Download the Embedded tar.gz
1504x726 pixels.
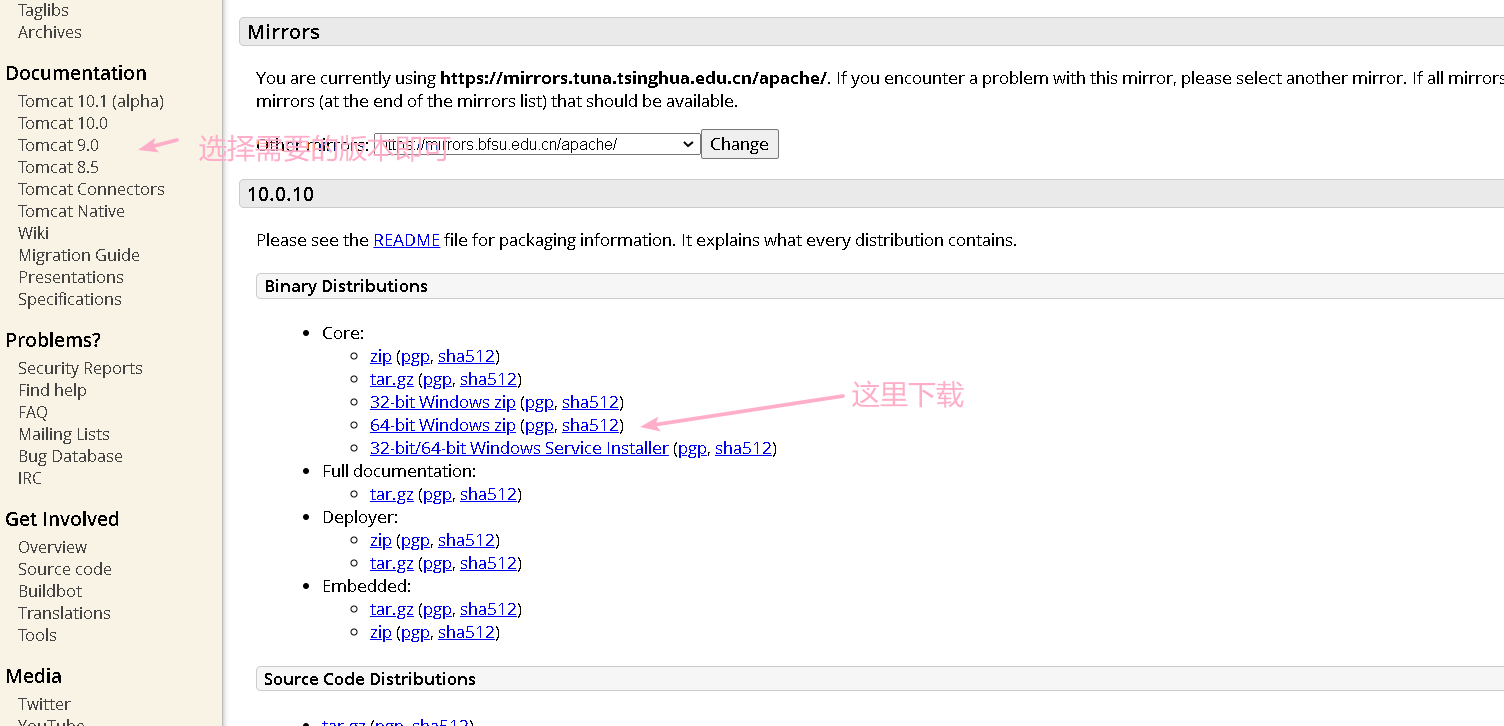[391, 609]
